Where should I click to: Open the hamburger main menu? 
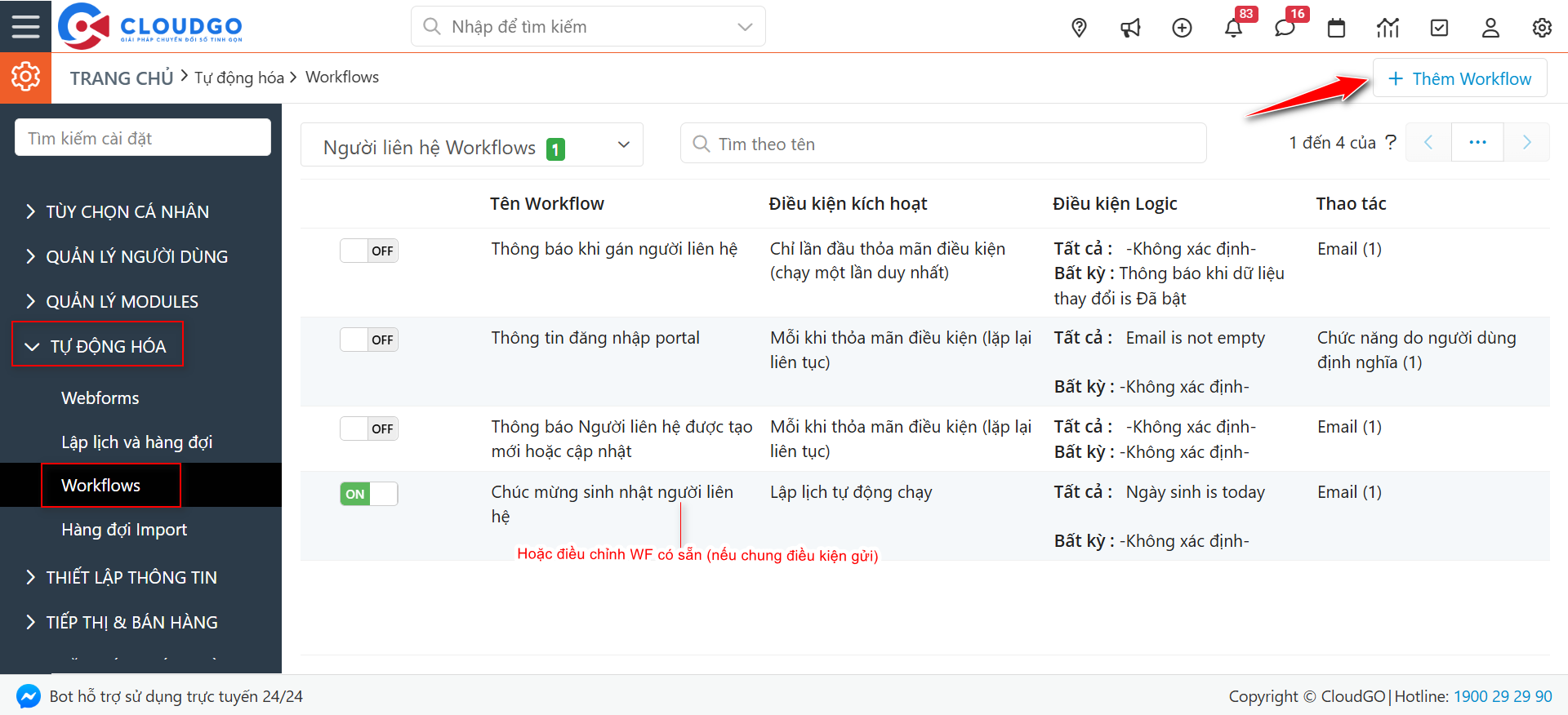click(25, 26)
